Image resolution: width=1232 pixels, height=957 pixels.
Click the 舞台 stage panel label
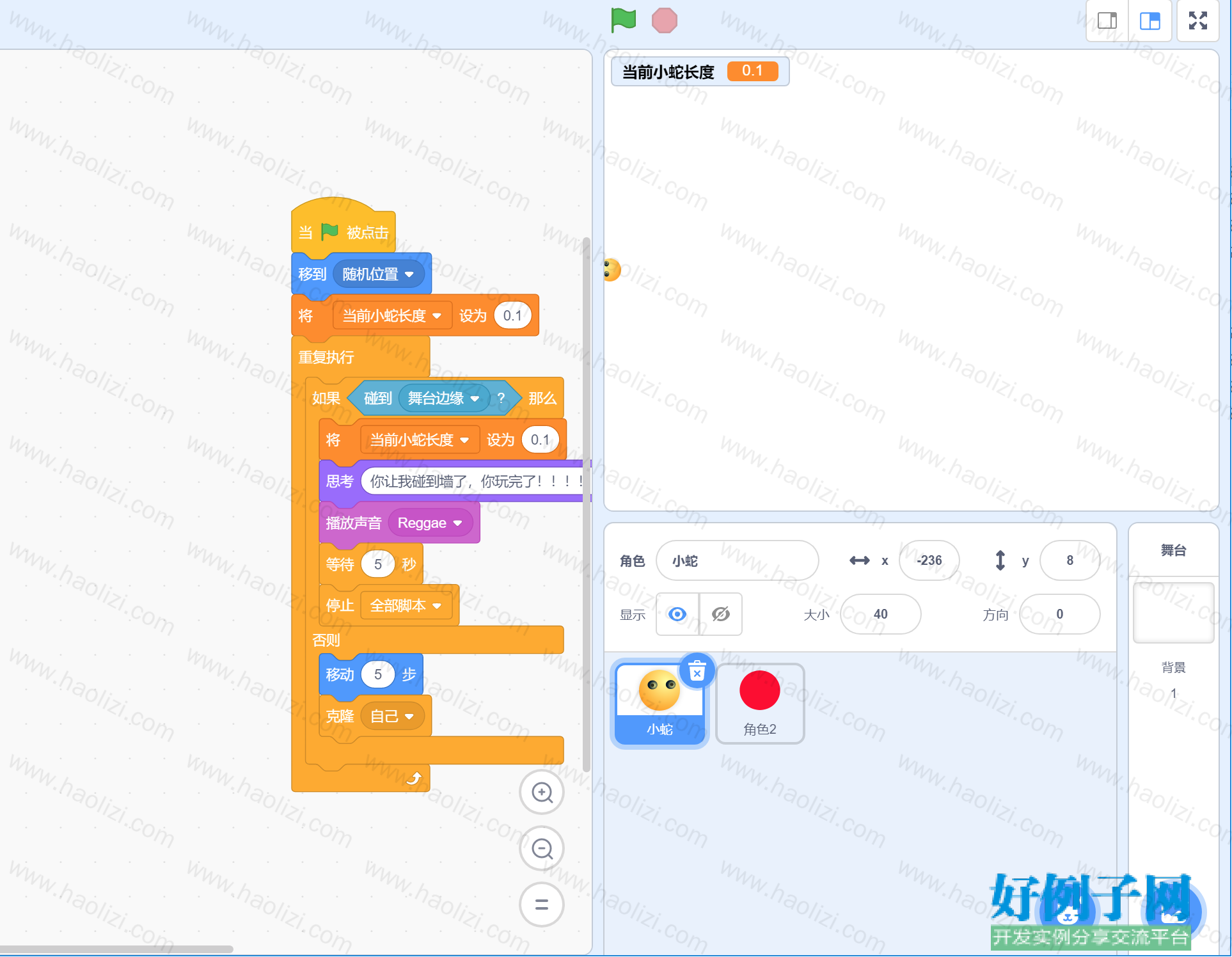coord(1173,550)
